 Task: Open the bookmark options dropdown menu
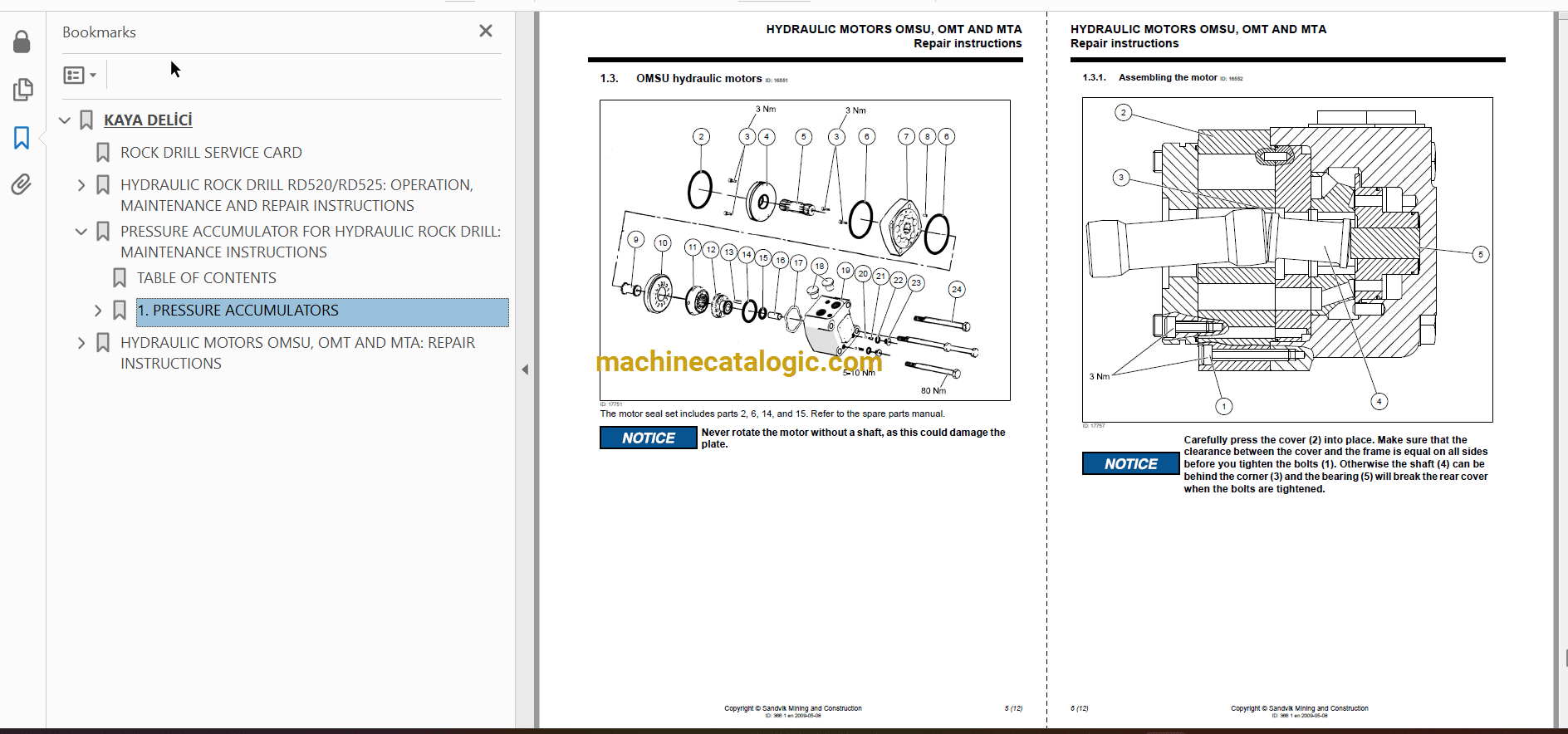80,76
